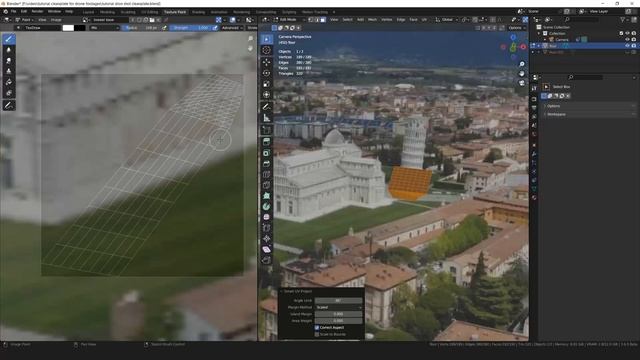Open the Global transform orientation dropdown
640x360 pixels.
point(447,20)
